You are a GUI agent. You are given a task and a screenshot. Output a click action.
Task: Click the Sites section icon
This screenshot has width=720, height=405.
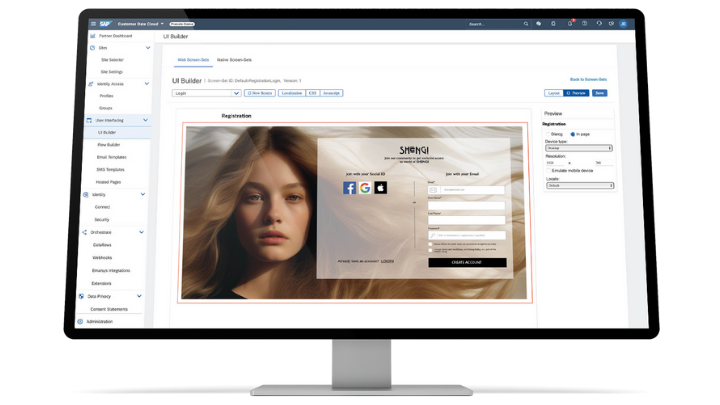click(x=92, y=48)
